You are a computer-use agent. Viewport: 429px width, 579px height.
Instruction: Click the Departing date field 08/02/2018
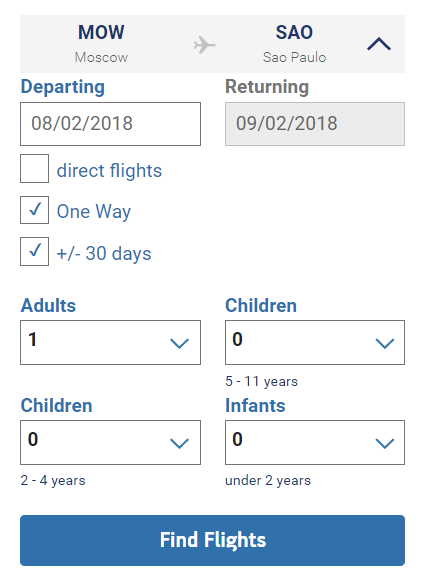(x=110, y=124)
